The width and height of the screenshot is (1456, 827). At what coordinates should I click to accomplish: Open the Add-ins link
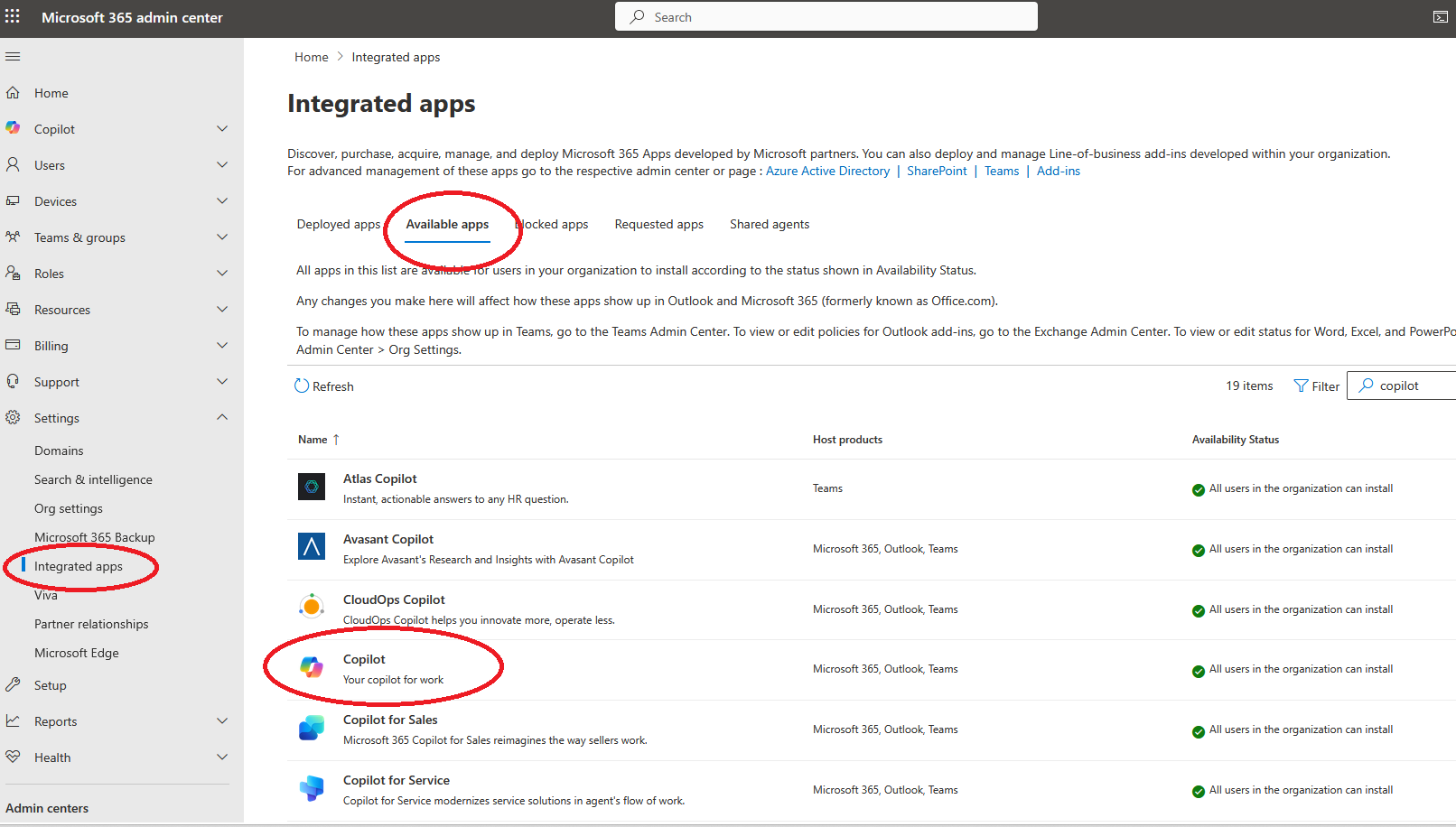coord(1059,171)
